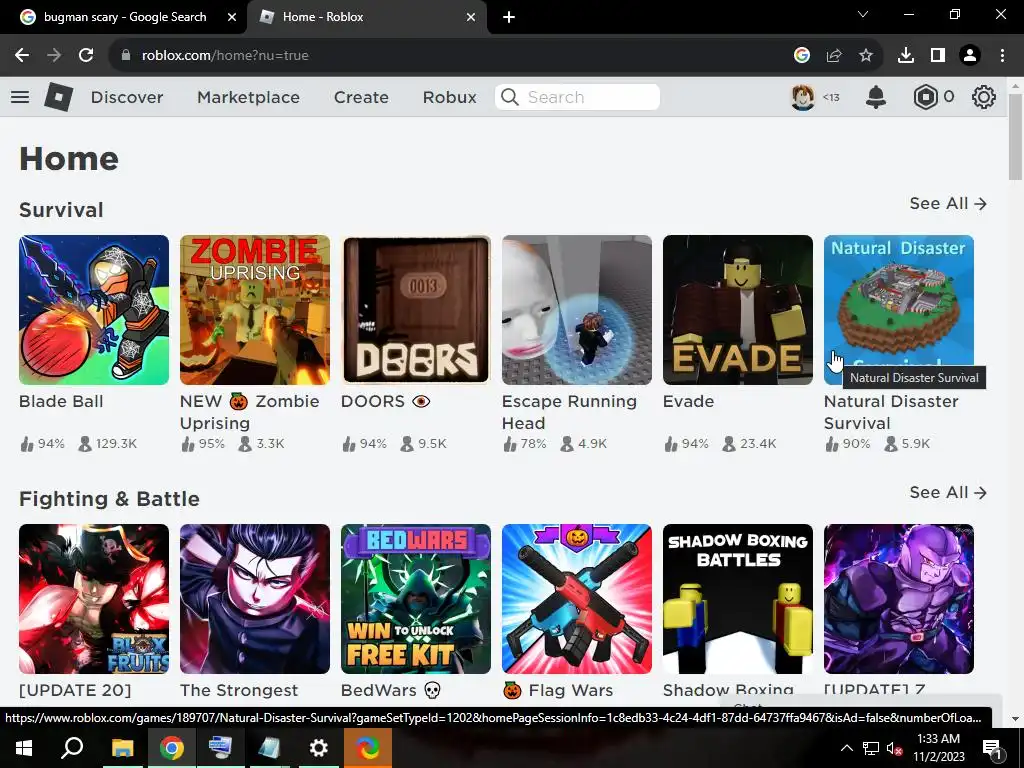The image size is (1024, 768).
Task: Open the Blox Fruits thumbnail
Action: [94, 599]
